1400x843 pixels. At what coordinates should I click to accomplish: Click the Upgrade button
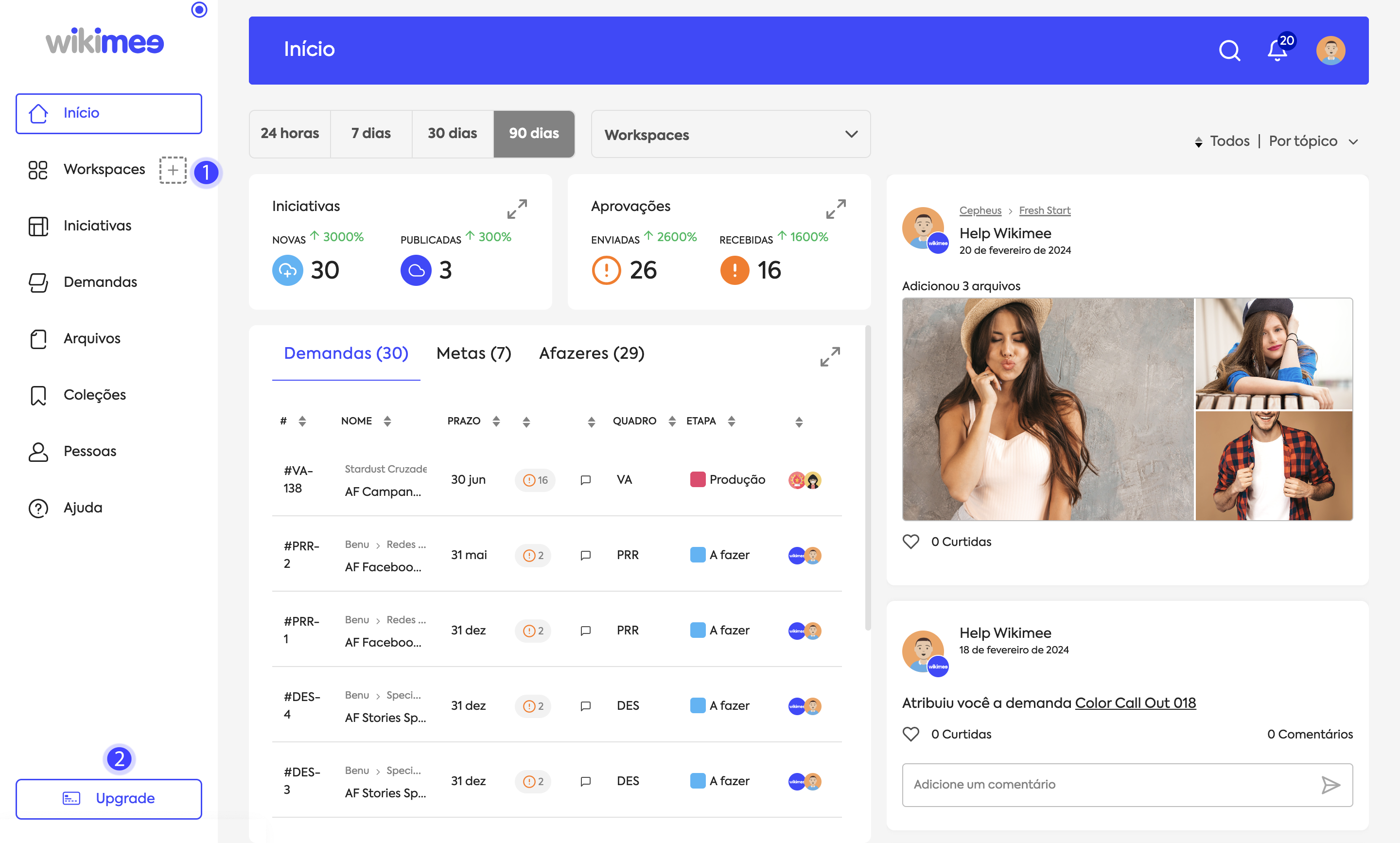[x=108, y=798]
